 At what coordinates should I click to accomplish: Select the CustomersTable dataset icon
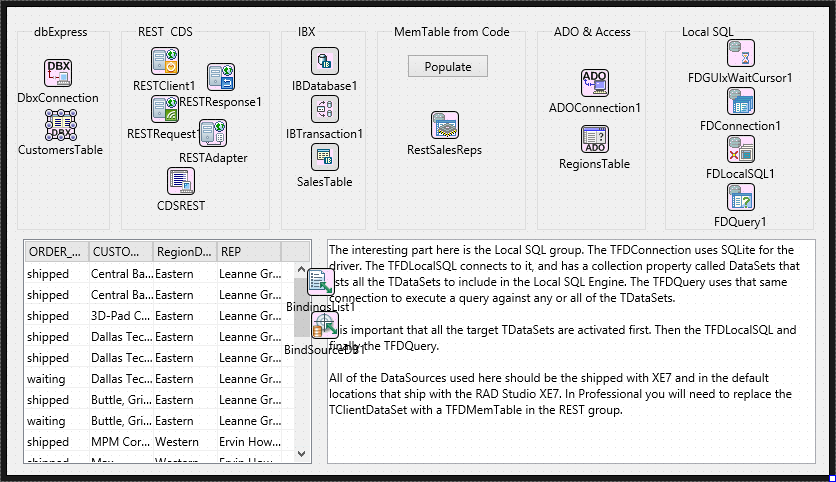(x=60, y=125)
